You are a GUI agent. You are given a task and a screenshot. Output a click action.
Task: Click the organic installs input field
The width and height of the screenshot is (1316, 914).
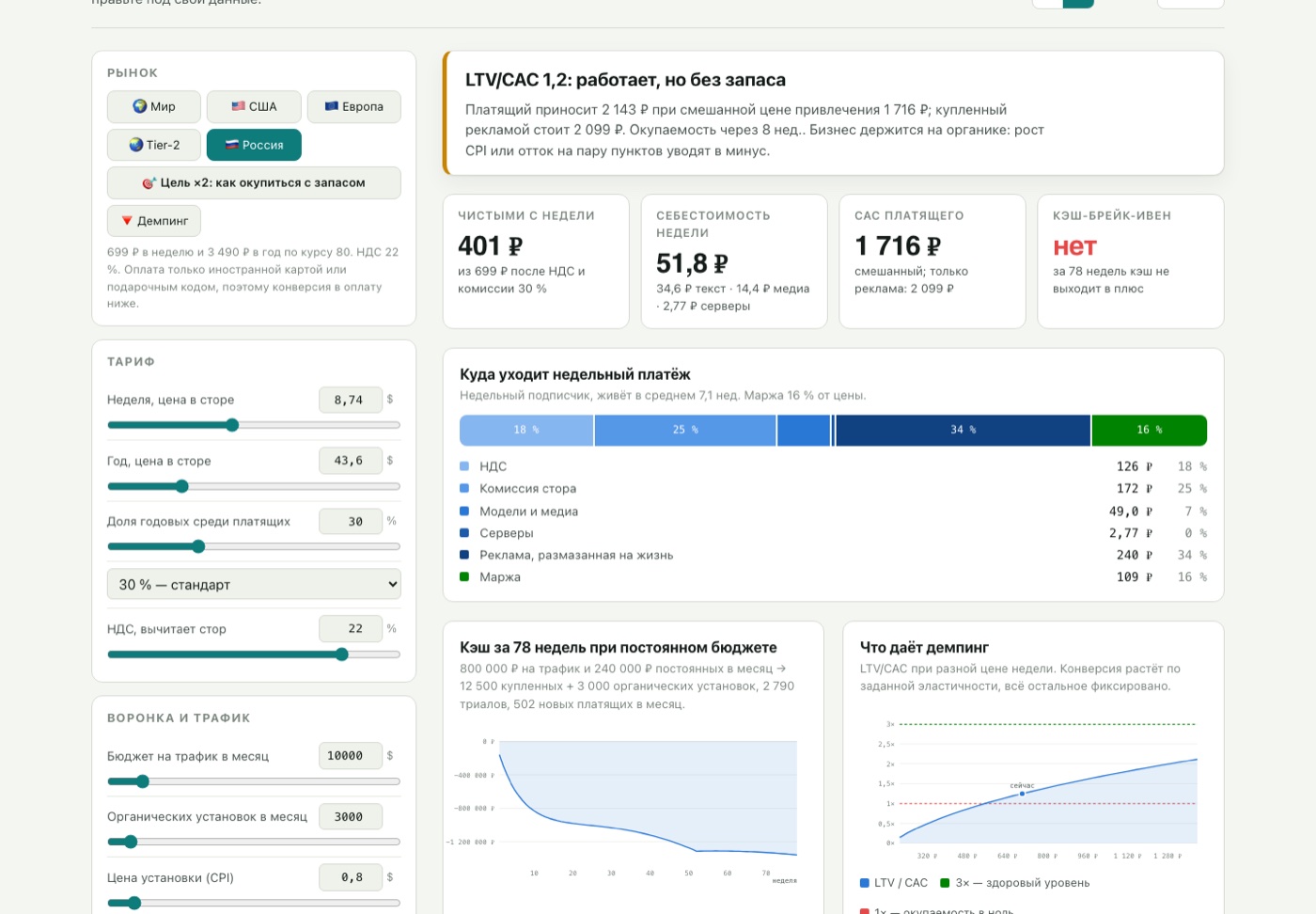click(x=351, y=817)
